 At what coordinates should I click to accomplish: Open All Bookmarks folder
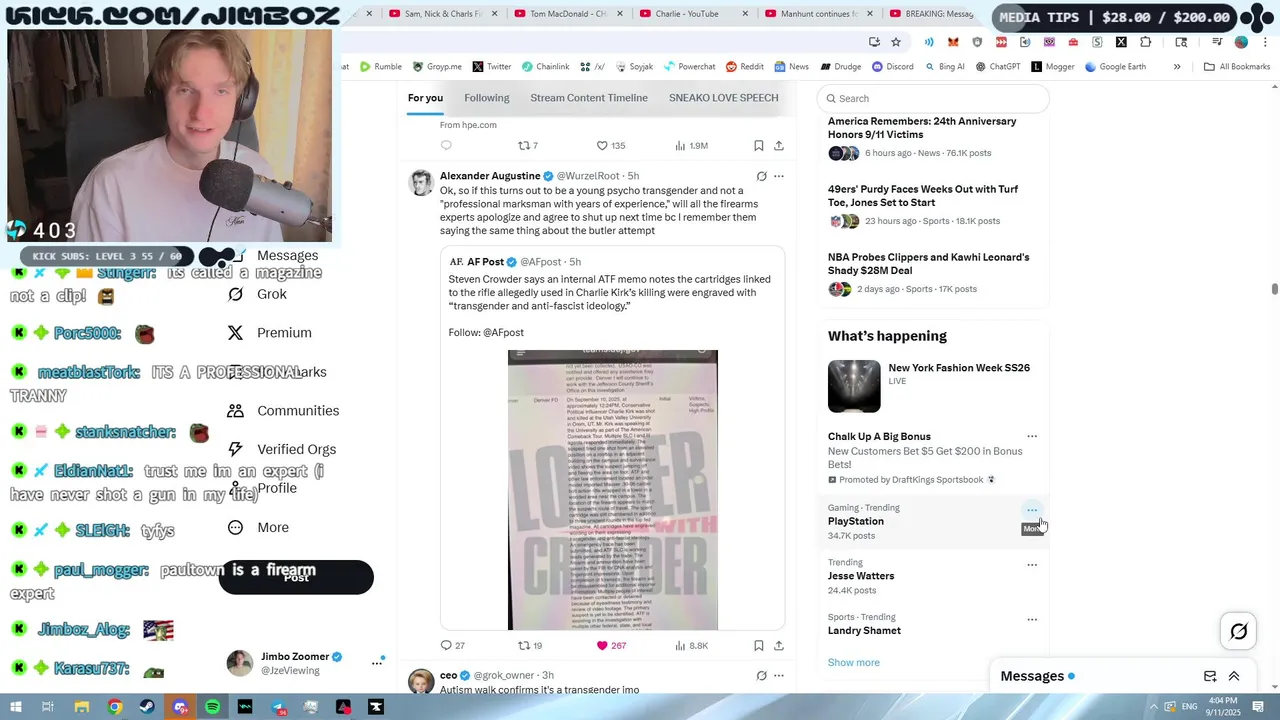1237,67
